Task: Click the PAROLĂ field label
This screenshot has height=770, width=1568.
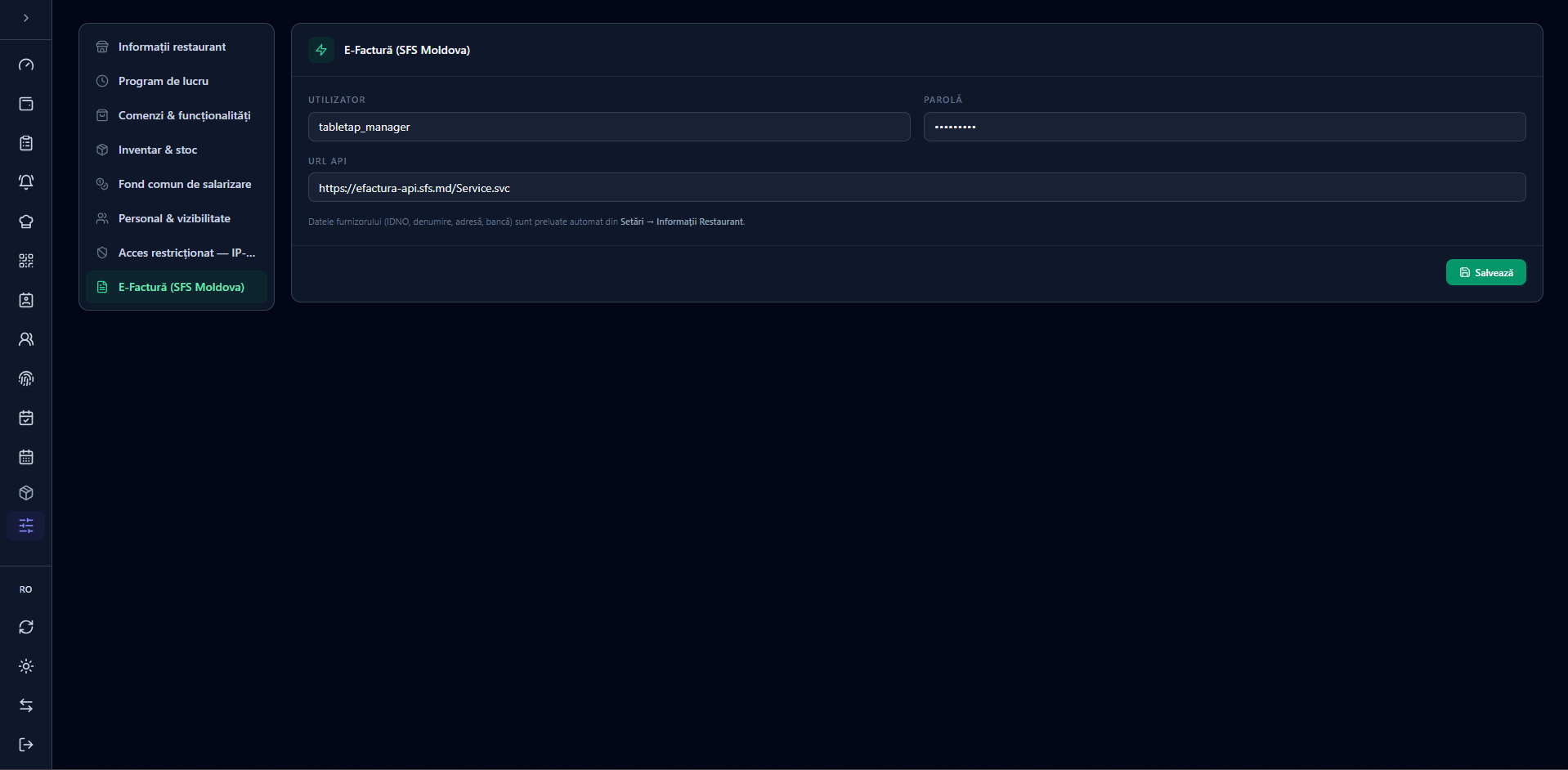Action: coord(943,100)
